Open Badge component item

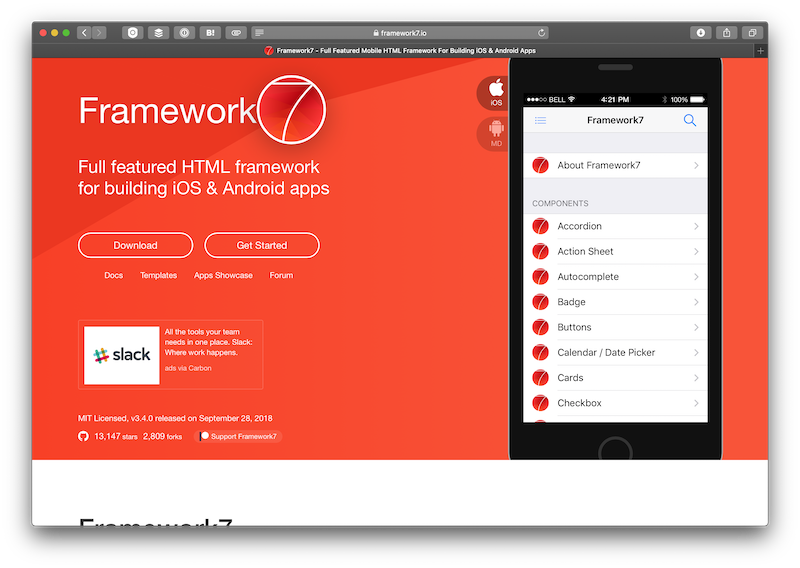pyautogui.click(x=615, y=302)
